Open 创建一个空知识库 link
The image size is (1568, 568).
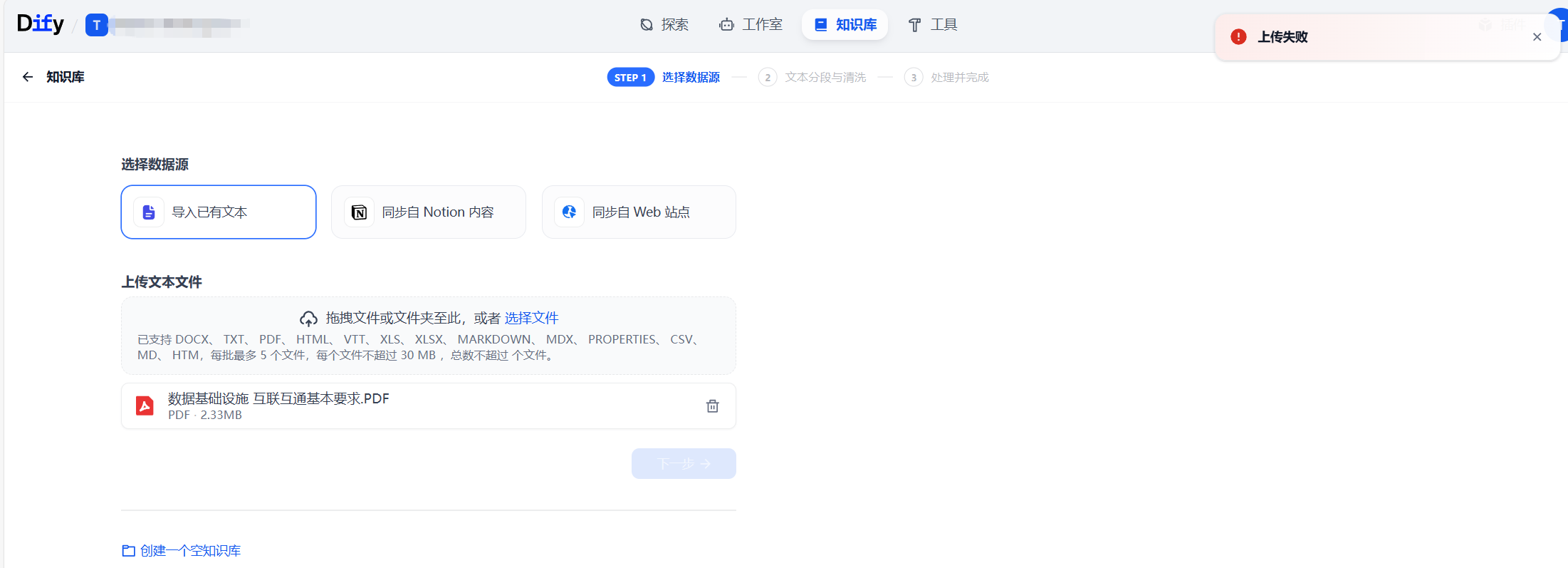click(190, 550)
